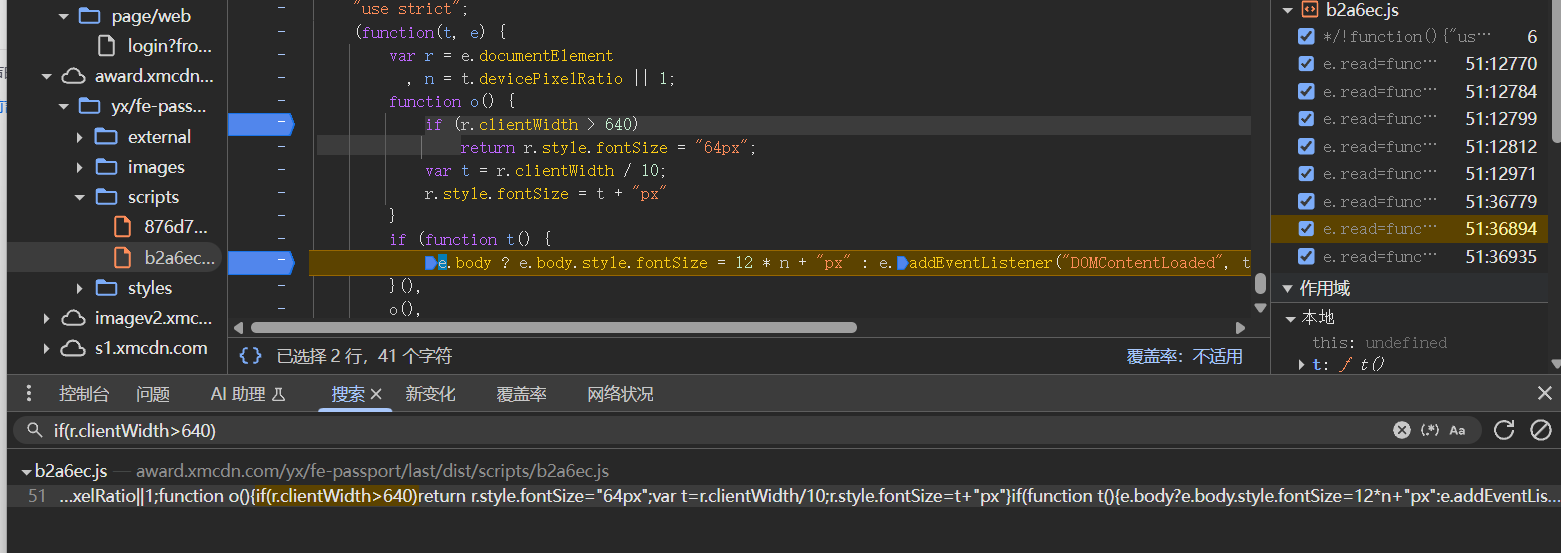Click the yx/fe-pass folder icon
The image size is (1561, 553).
(x=90, y=106)
